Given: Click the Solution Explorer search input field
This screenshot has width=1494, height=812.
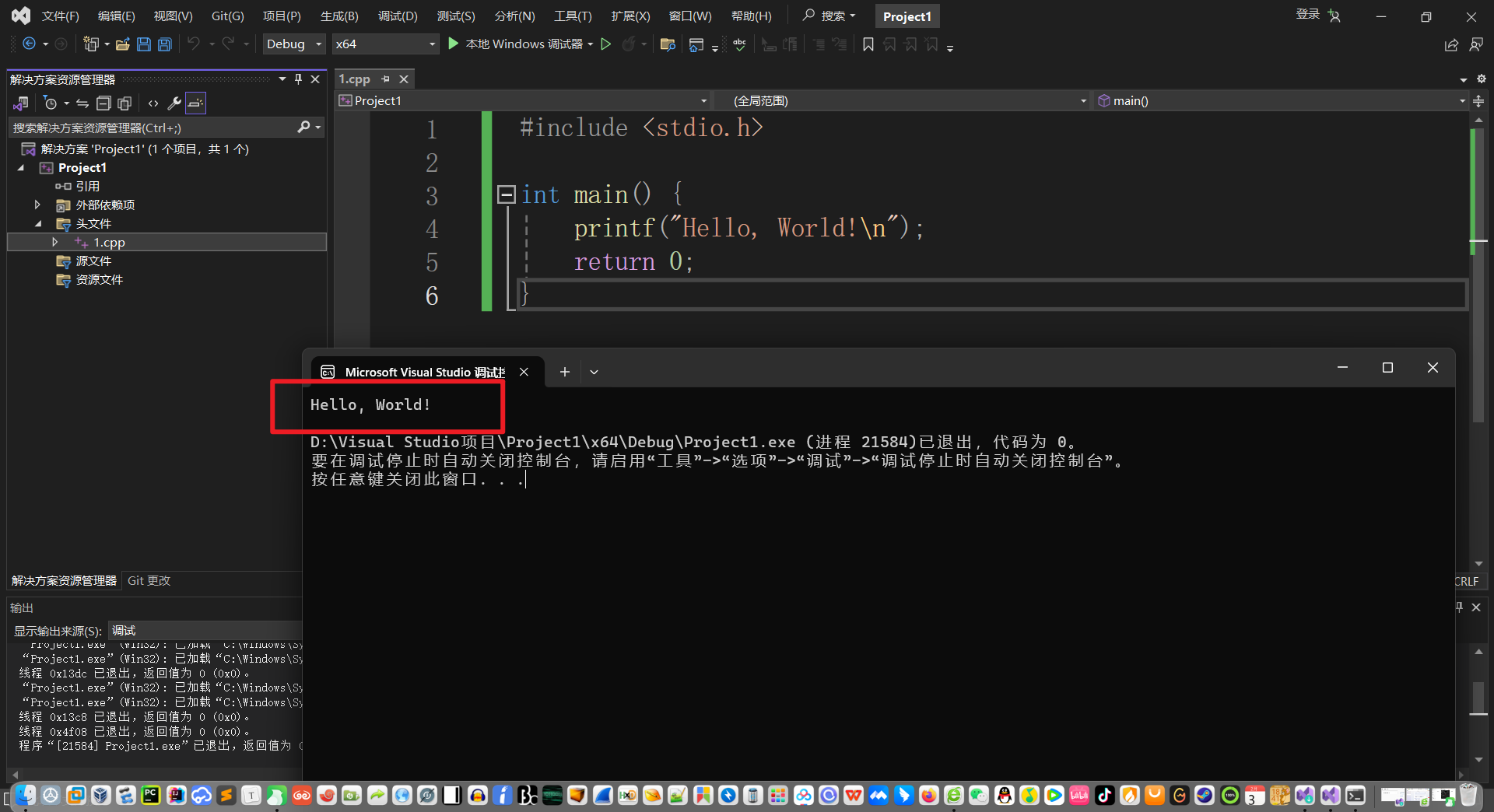Looking at the screenshot, I should click(x=153, y=128).
